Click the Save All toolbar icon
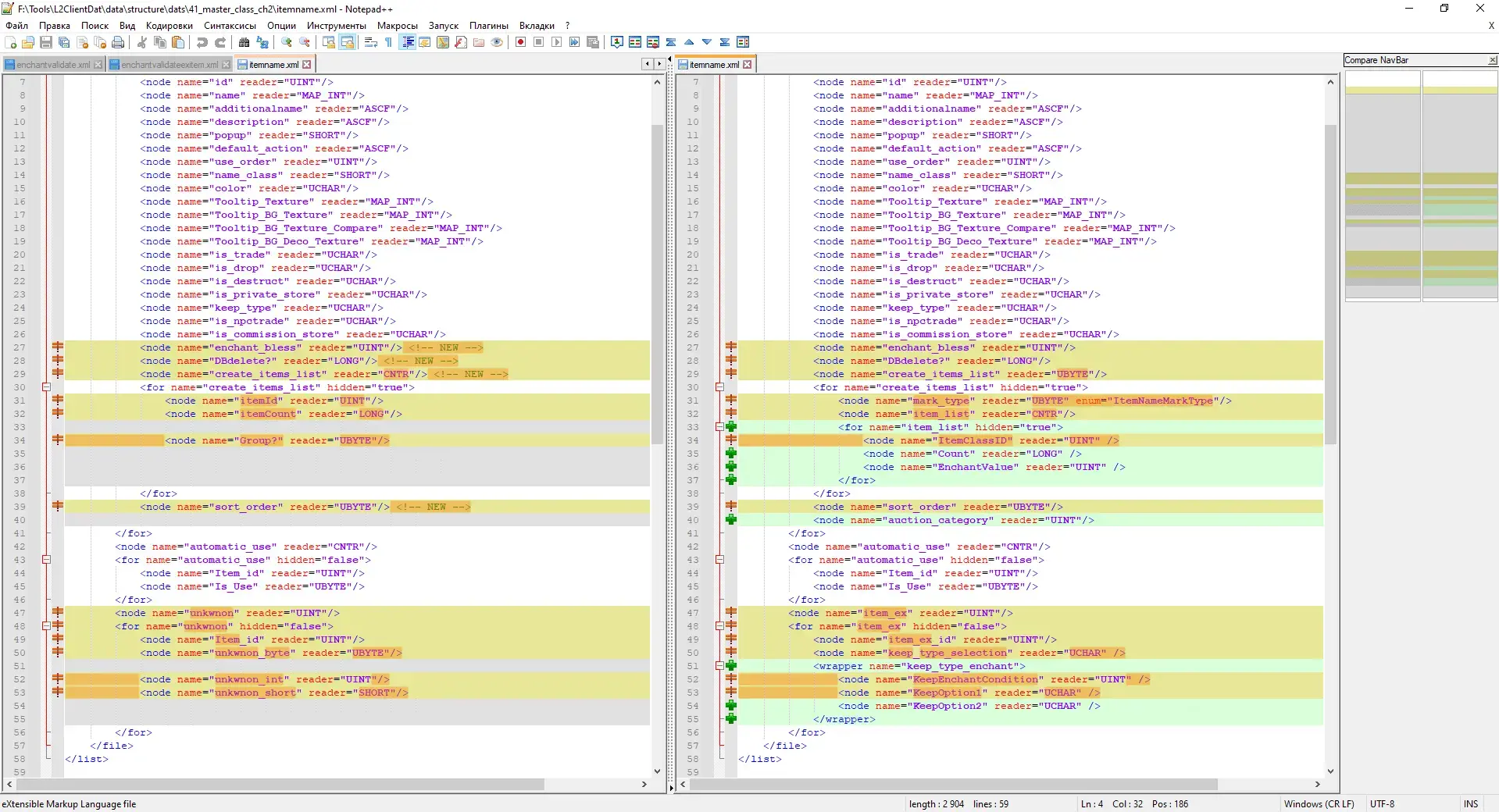This screenshot has width=1499, height=812. pyautogui.click(x=64, y=42)
